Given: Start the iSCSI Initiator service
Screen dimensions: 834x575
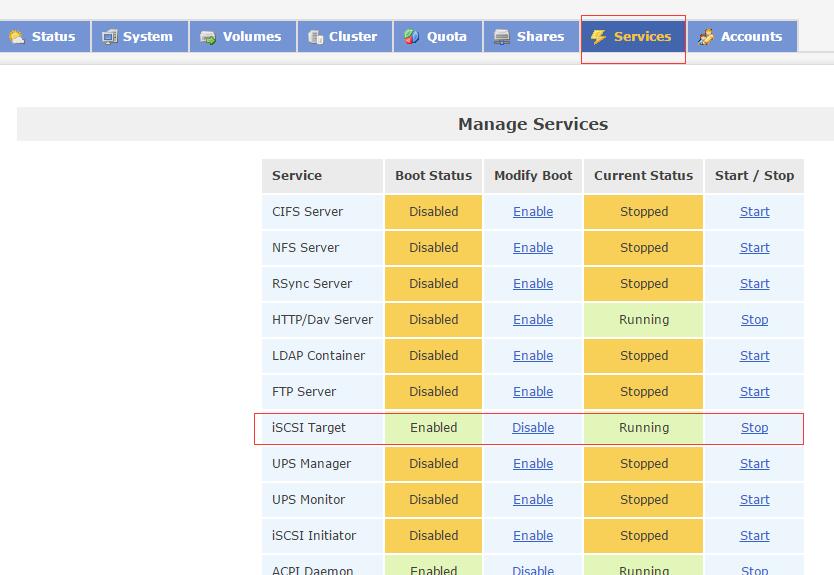Looking at the screenshot, I should click(754, 536).
